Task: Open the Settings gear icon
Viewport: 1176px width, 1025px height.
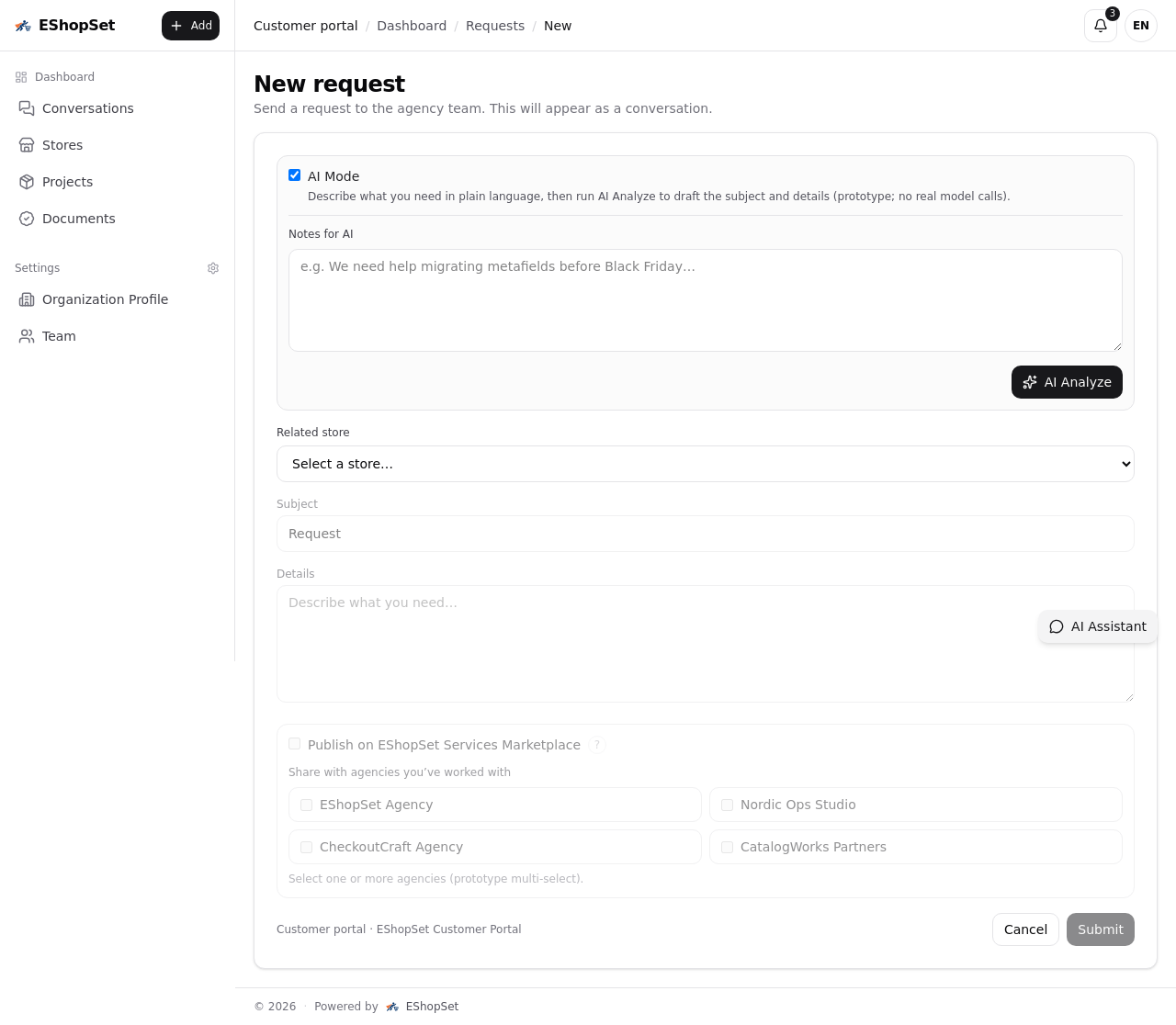Action: coord(213,268)
